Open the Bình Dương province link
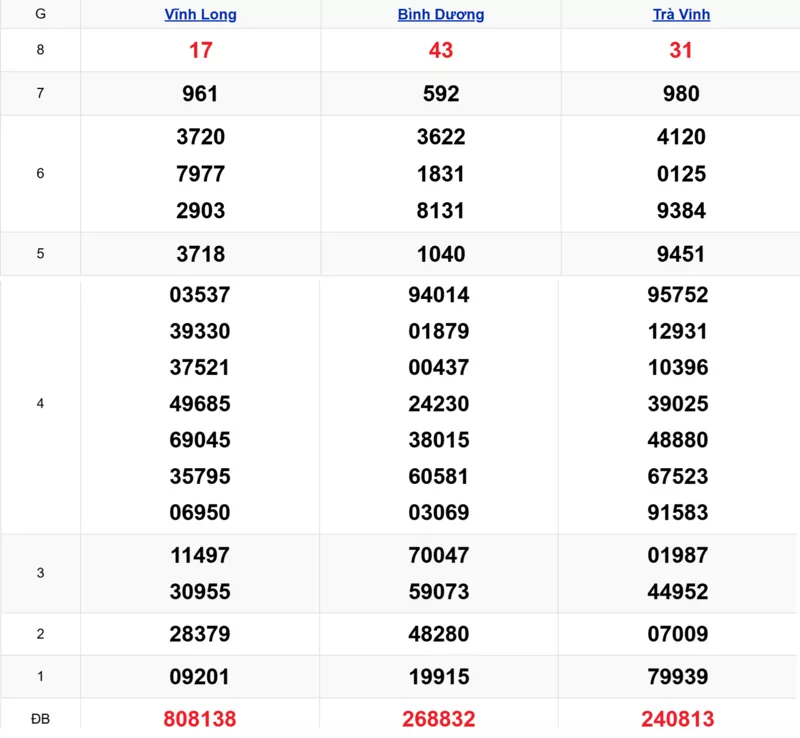800x738 pixels. 440,15
